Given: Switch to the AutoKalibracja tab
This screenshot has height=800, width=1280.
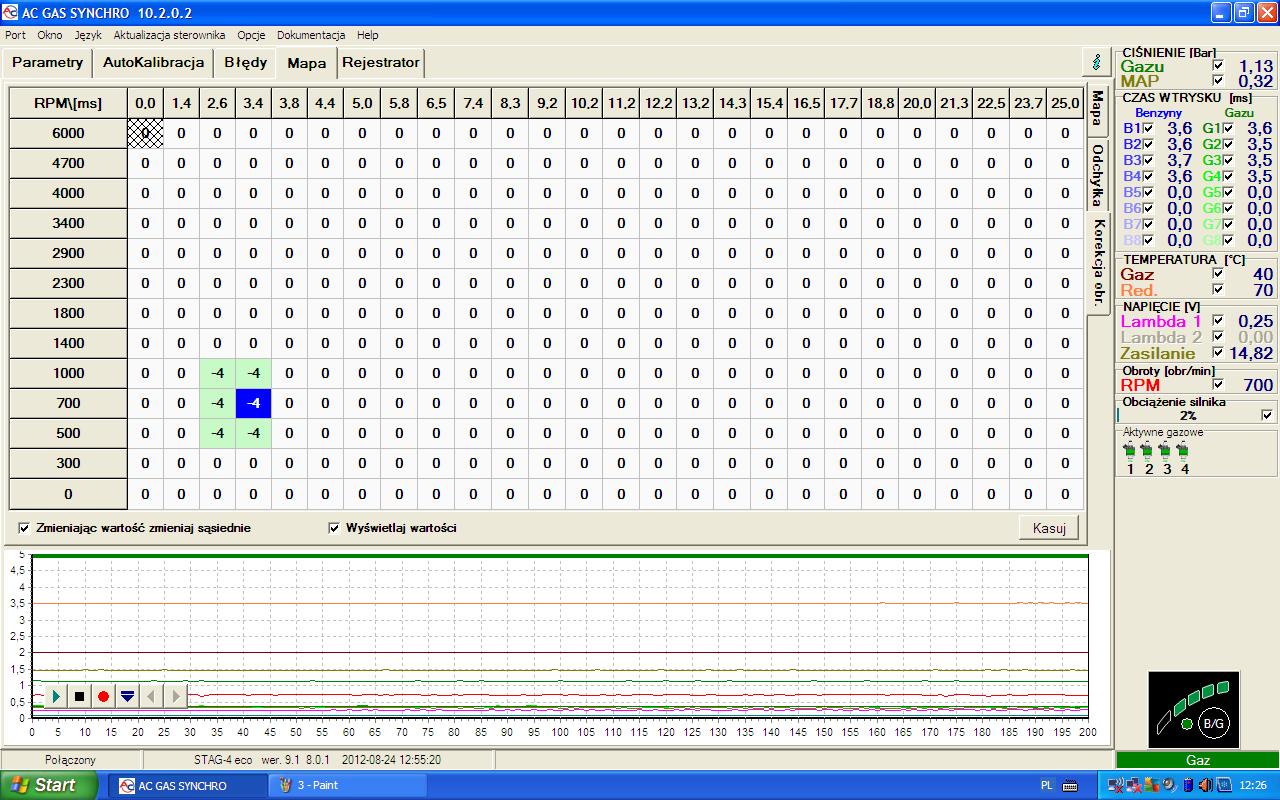Looking at the screenshot, I should (x=153, y=62).
